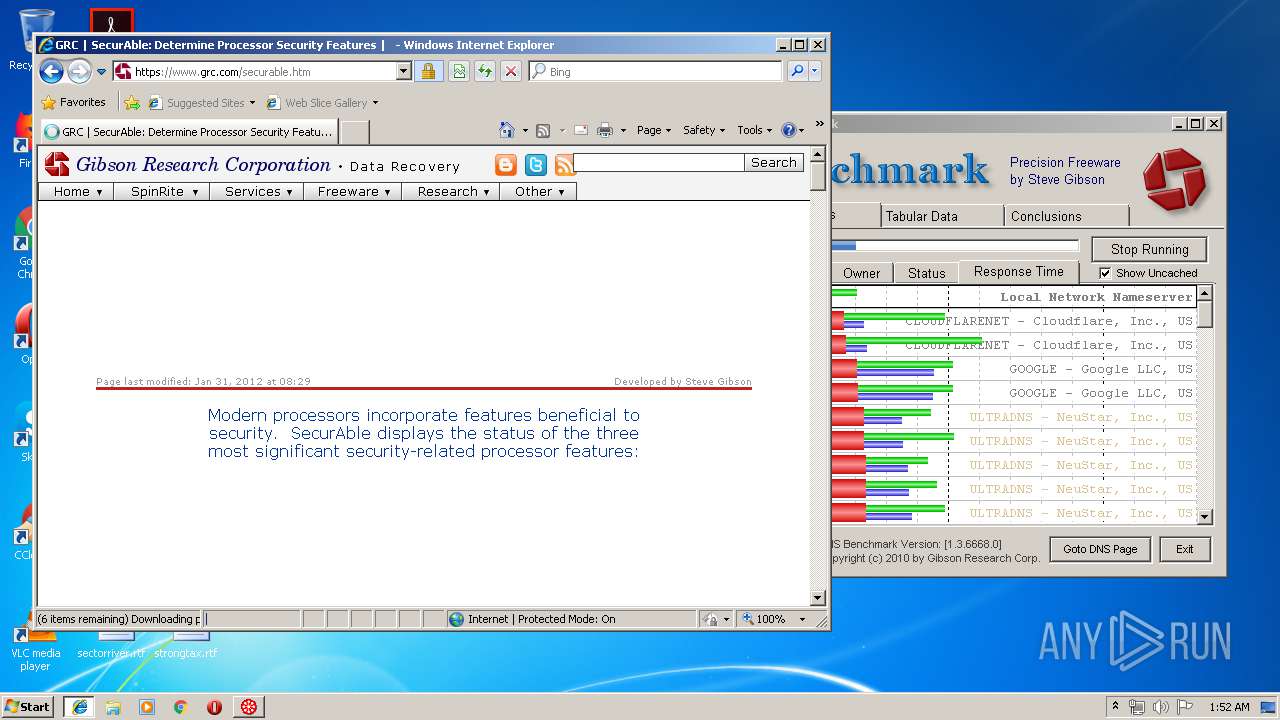Open the Home site menu
This screenshot has width=1280, height=720.
[x=78, y=191]
